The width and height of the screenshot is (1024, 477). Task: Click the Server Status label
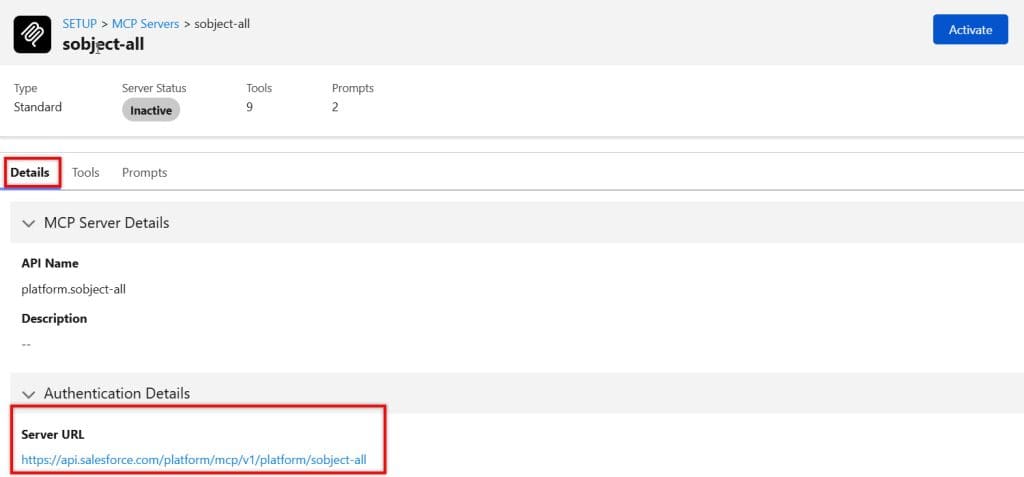(154, 88)
